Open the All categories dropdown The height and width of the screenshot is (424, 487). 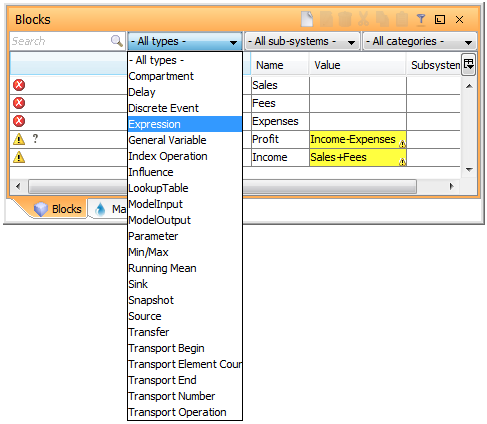point(420,41)
